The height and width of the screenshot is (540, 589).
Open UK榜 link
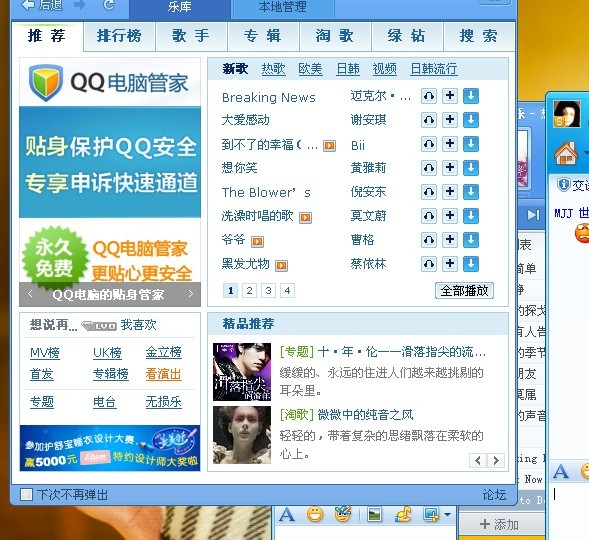(107, 353)
